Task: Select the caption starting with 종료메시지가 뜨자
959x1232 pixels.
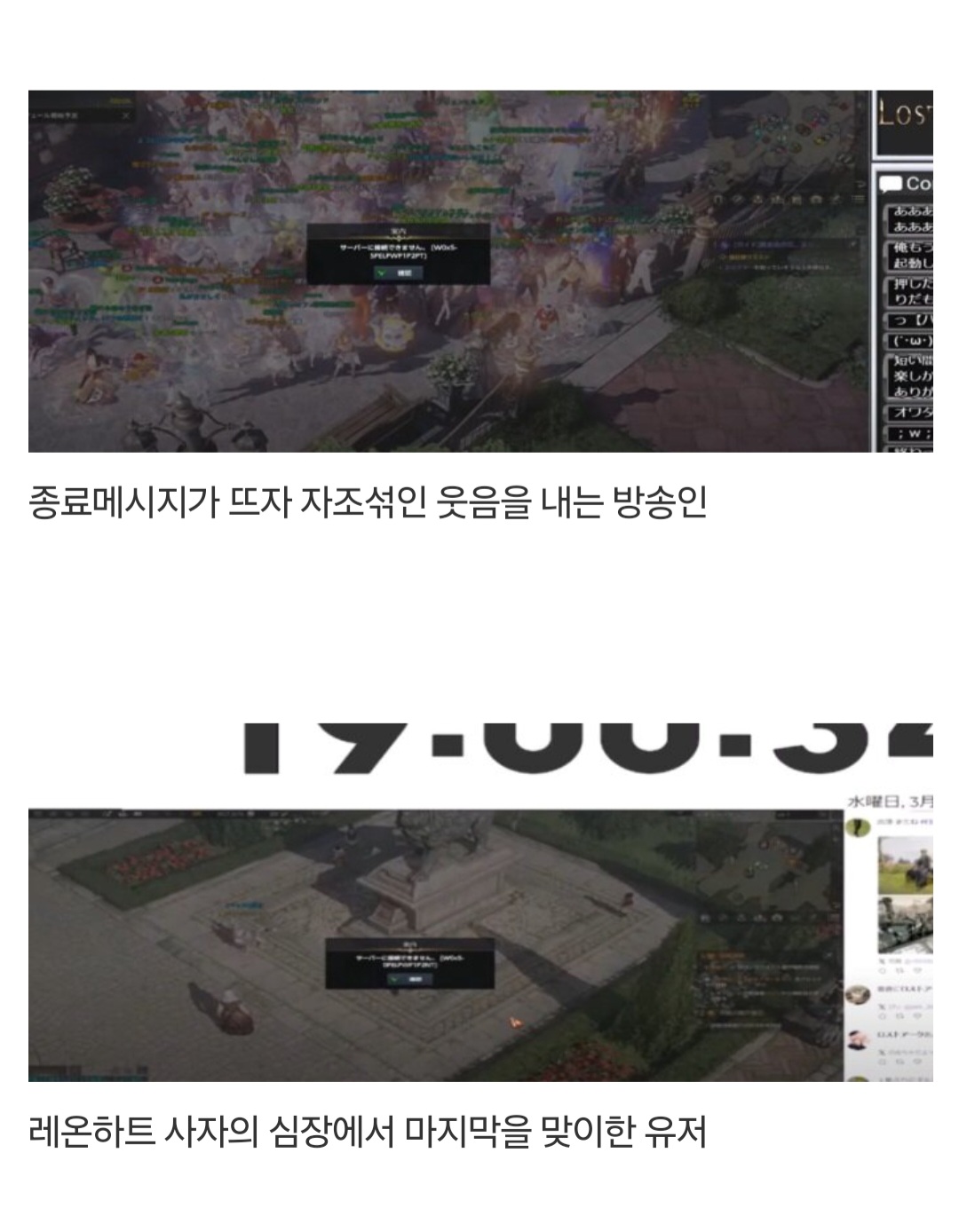Action: (368, 502)
